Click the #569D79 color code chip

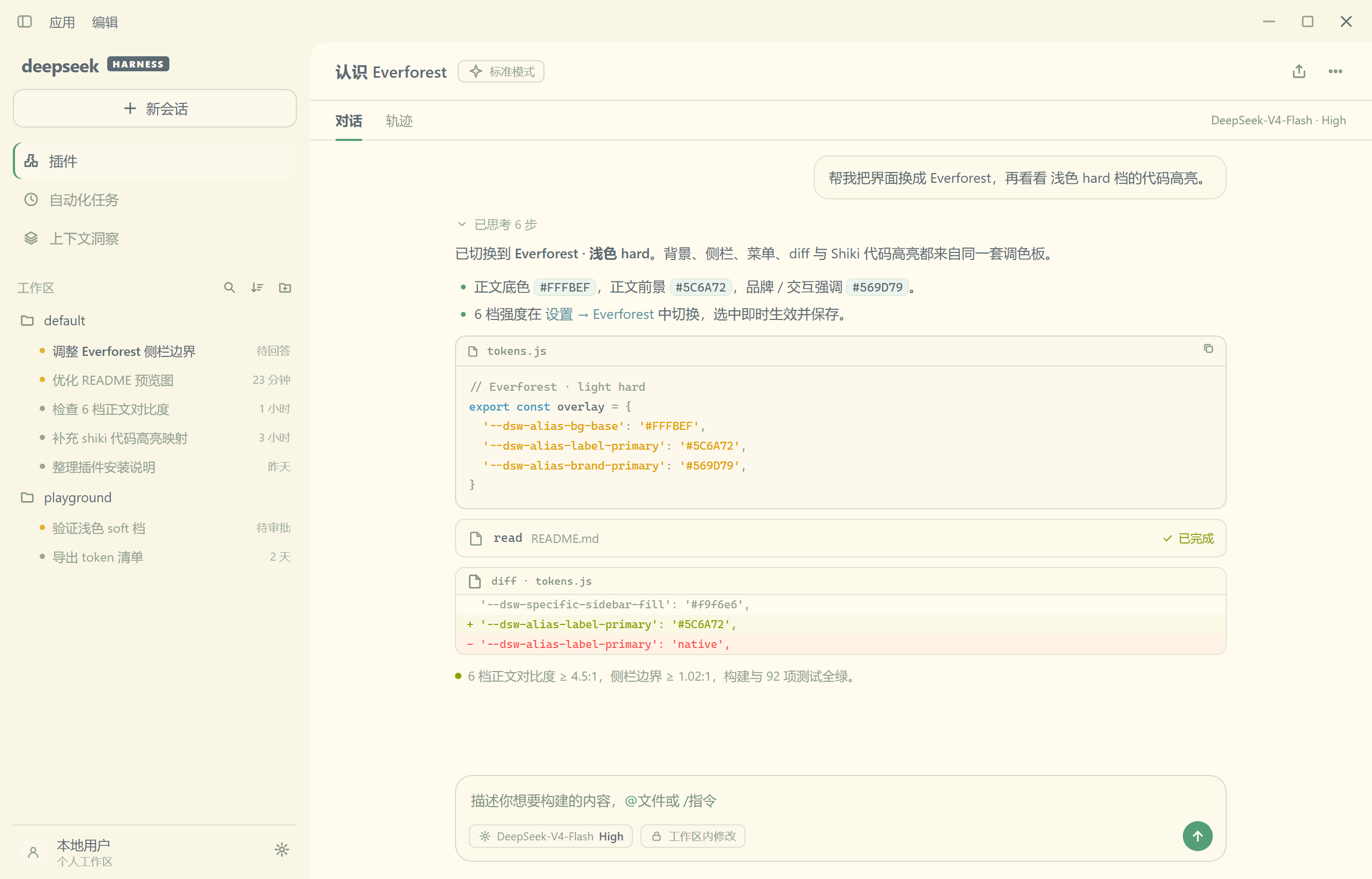[x=877, y=287]
